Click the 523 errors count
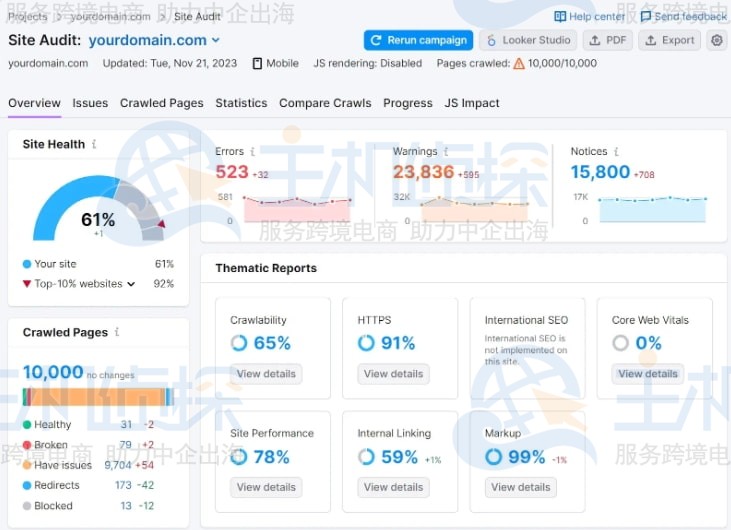 [232, 172]
